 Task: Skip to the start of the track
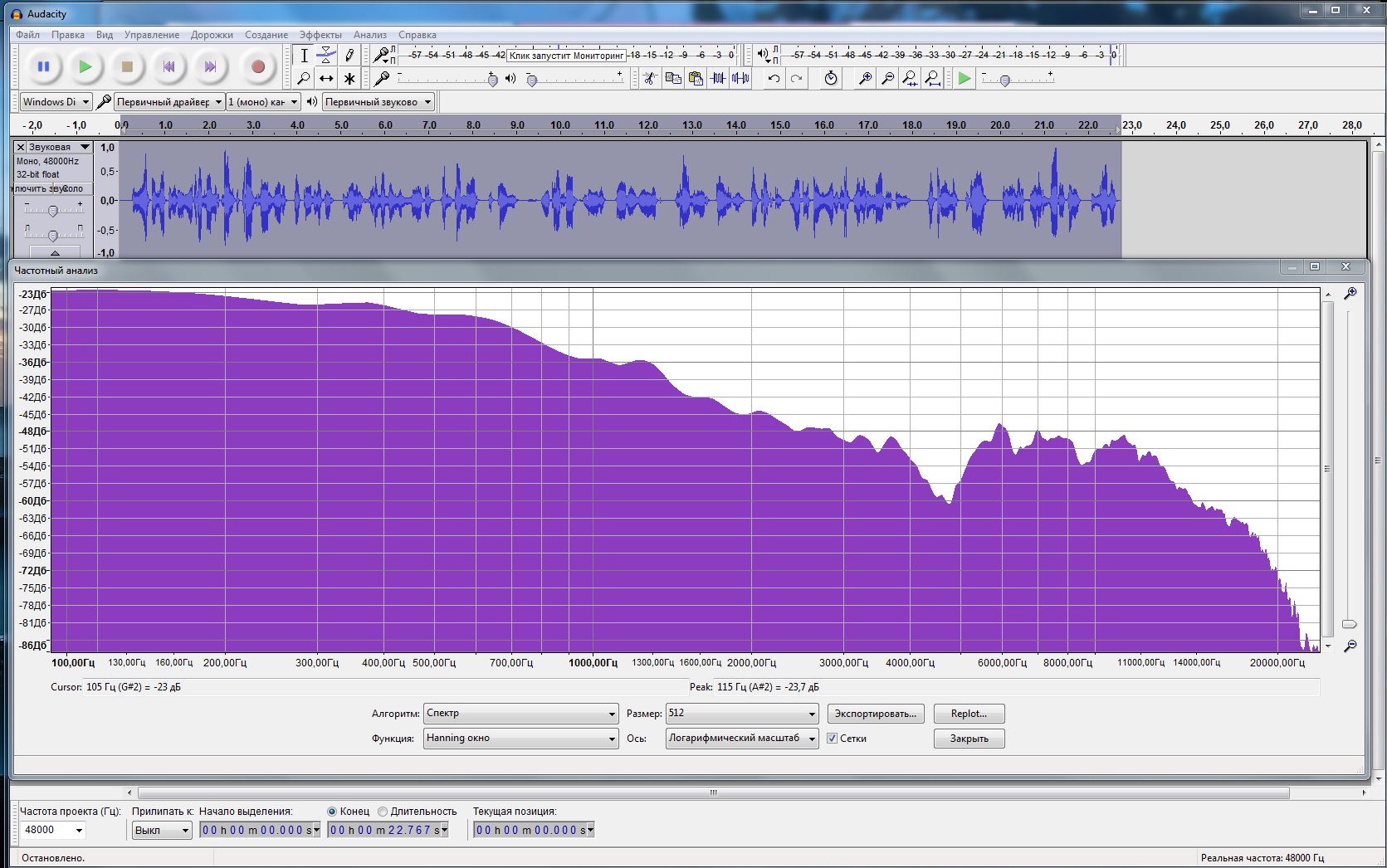168,66
